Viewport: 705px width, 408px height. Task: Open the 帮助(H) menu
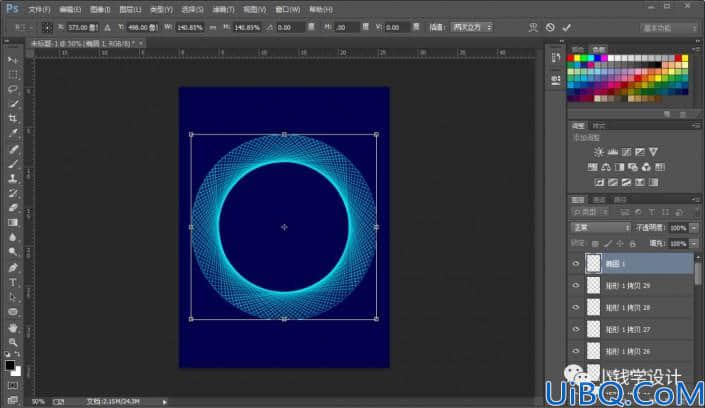(x=321, y=9)
